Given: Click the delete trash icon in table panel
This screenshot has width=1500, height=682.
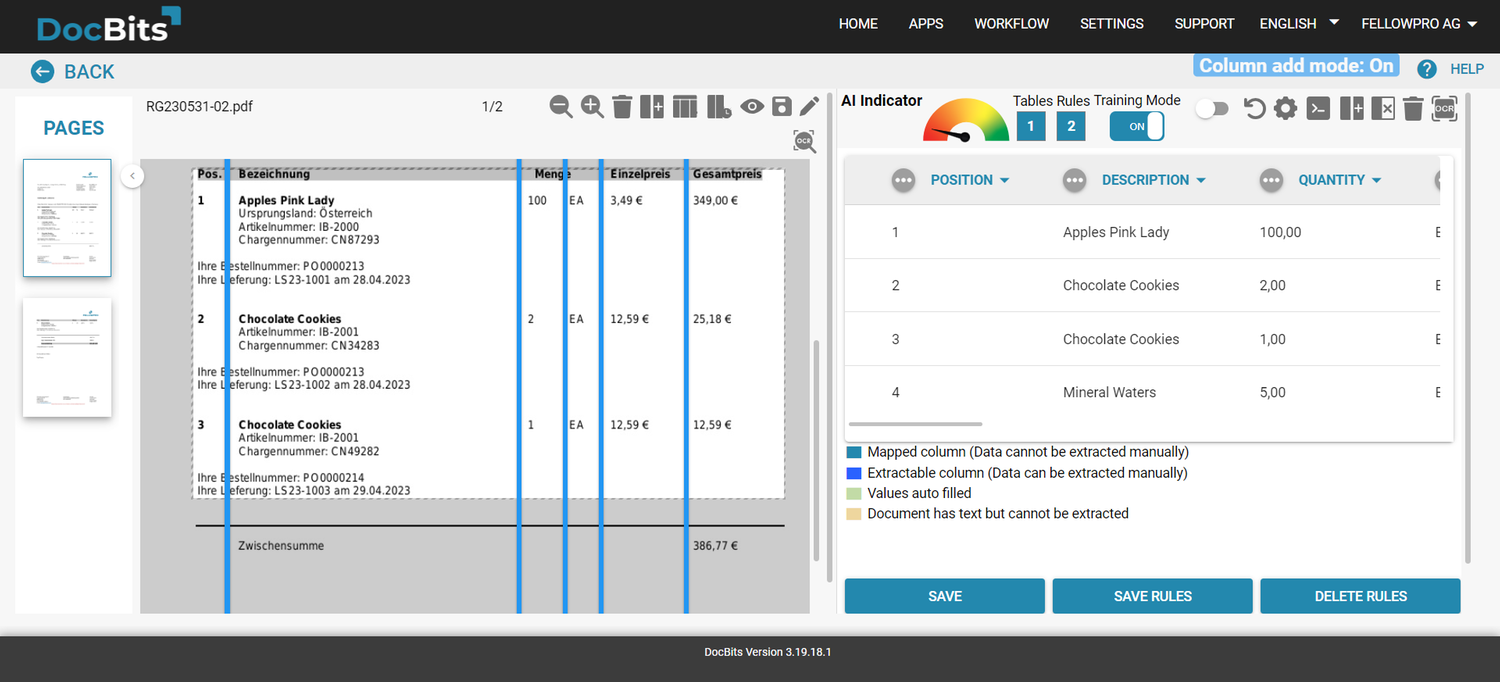Looking at the screenshot, I should point(1412,108).
